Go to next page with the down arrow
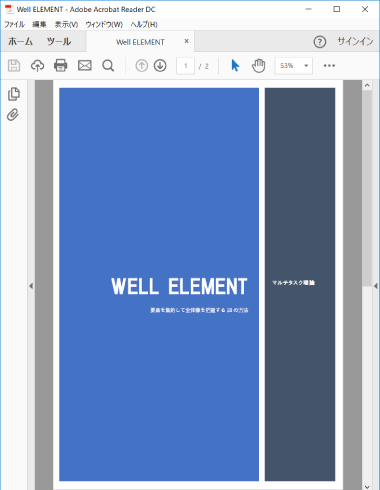The height and width of the screenshot is (490, 380). pyautogui.click(x=160, y=66)
